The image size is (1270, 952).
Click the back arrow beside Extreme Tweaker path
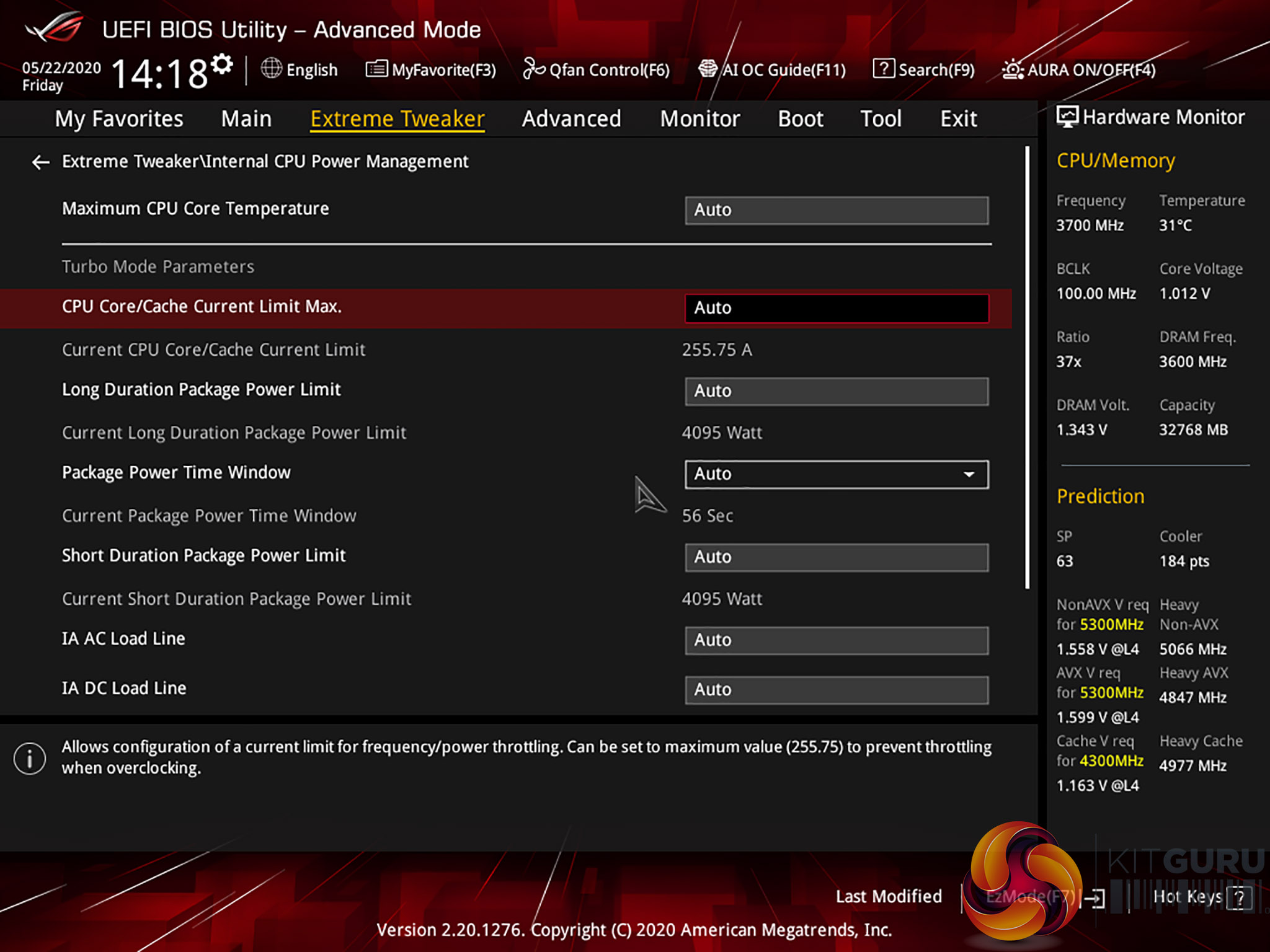point(41,162)
